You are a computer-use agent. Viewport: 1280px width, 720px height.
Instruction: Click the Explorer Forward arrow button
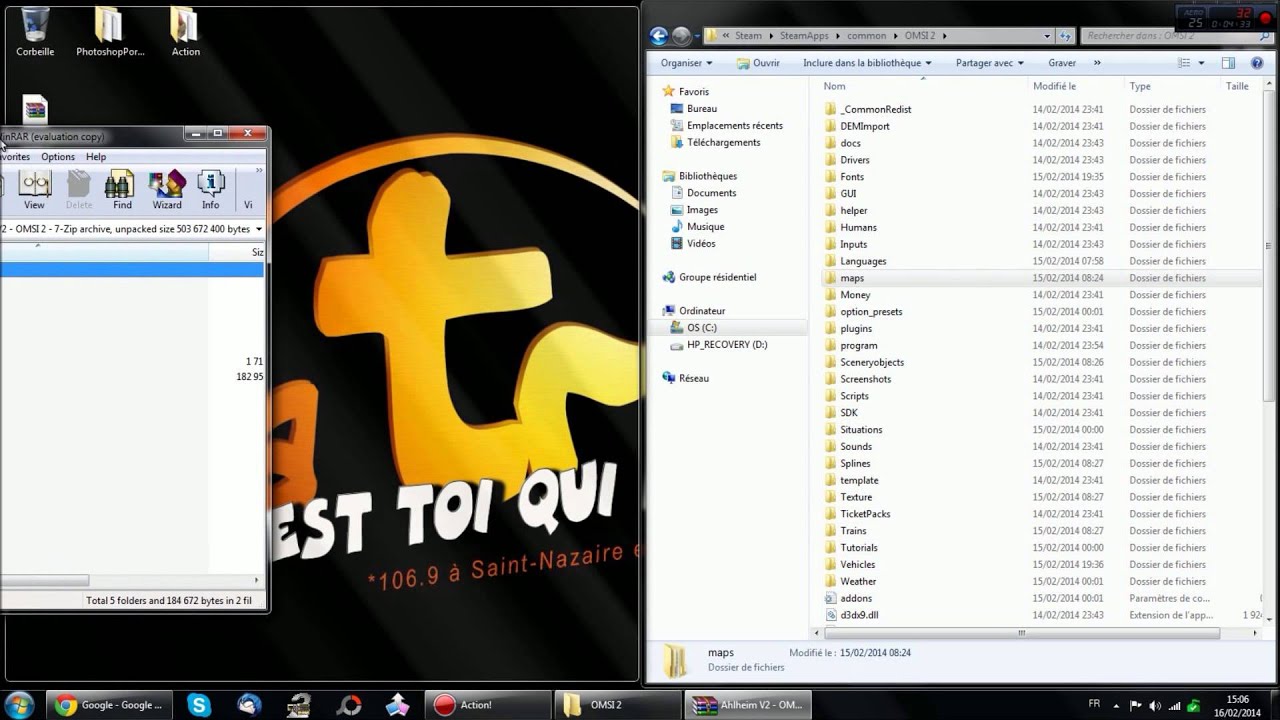[x=682, y=36]
